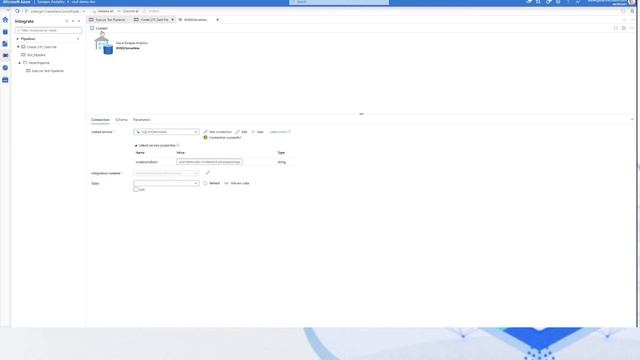Collapse the HelperPipeline folder

coord(20,63)
